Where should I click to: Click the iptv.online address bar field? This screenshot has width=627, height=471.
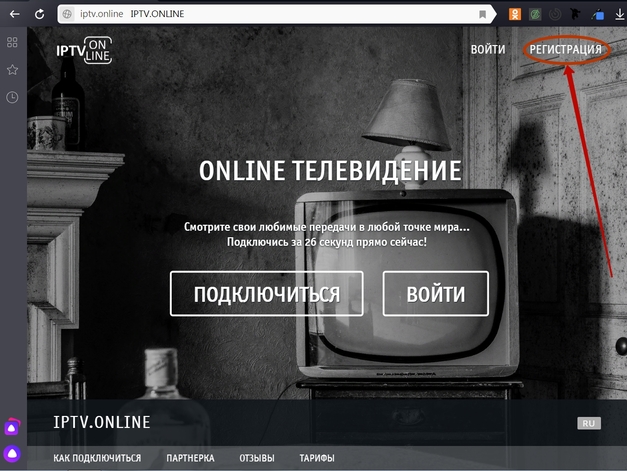276,14
